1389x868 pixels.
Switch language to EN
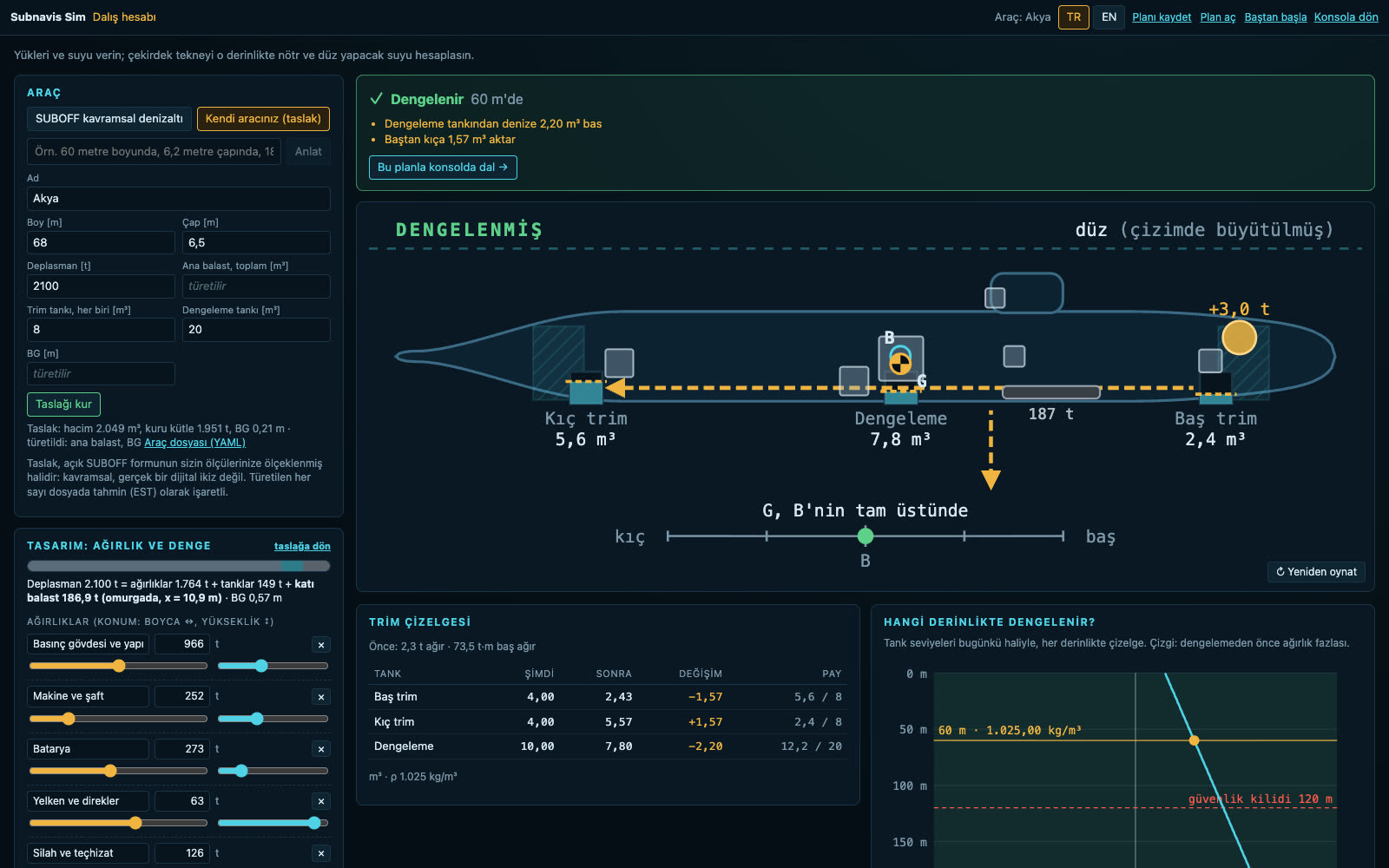[x=1109, y=17]
